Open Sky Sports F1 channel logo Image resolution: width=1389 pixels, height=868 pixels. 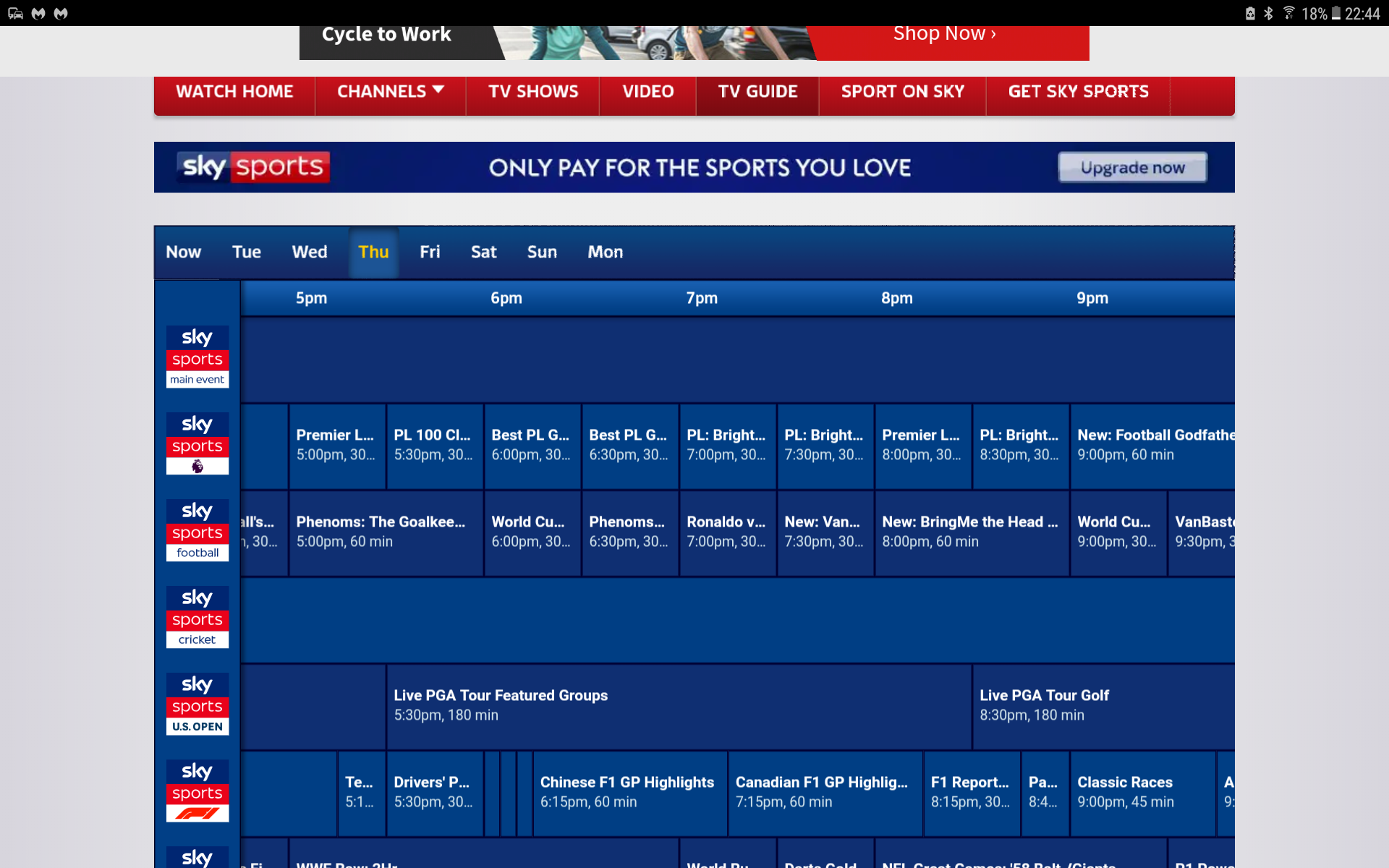(x=197, y=791)
